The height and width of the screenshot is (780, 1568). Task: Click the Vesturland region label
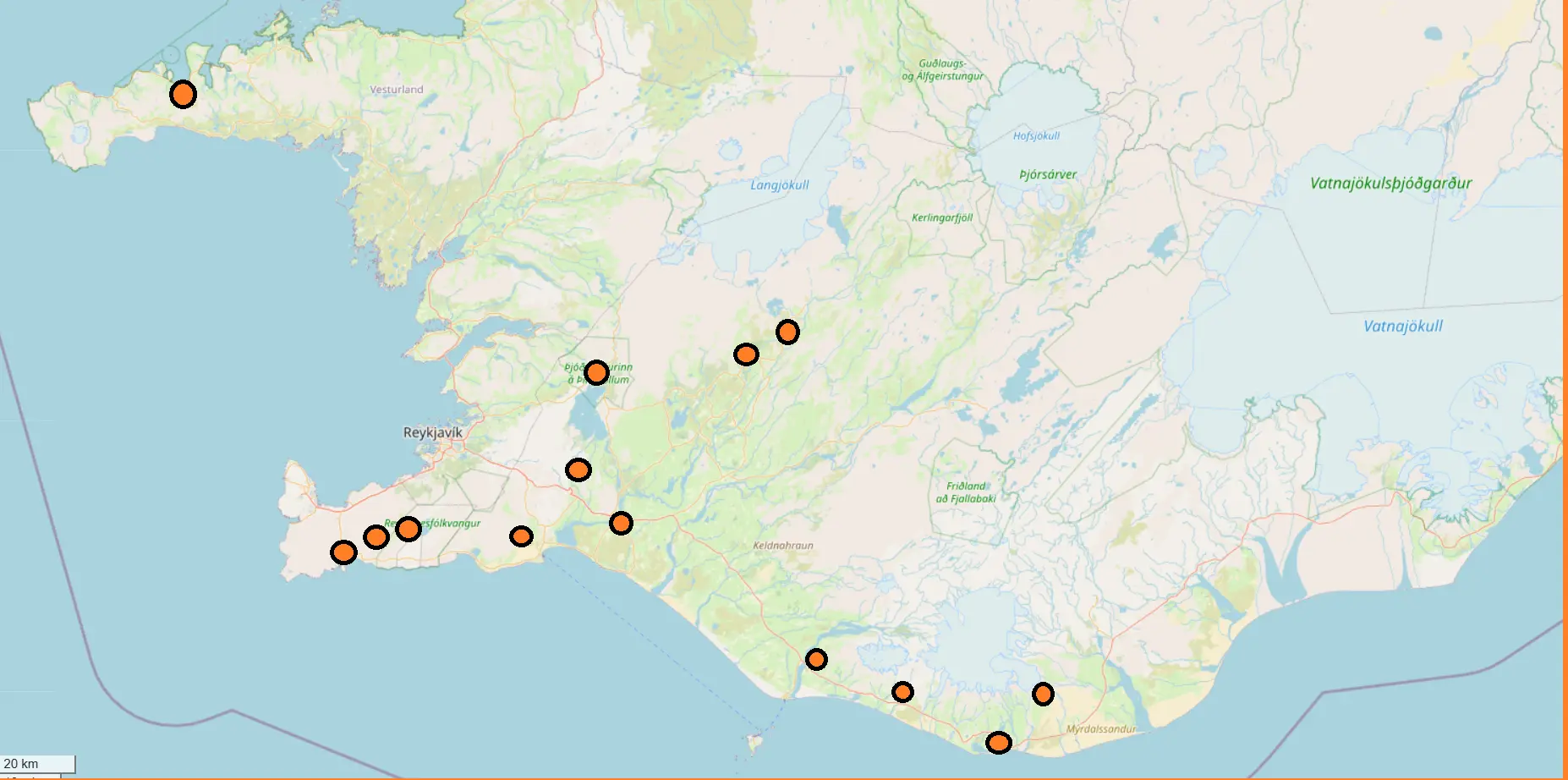tap(397, 90)
